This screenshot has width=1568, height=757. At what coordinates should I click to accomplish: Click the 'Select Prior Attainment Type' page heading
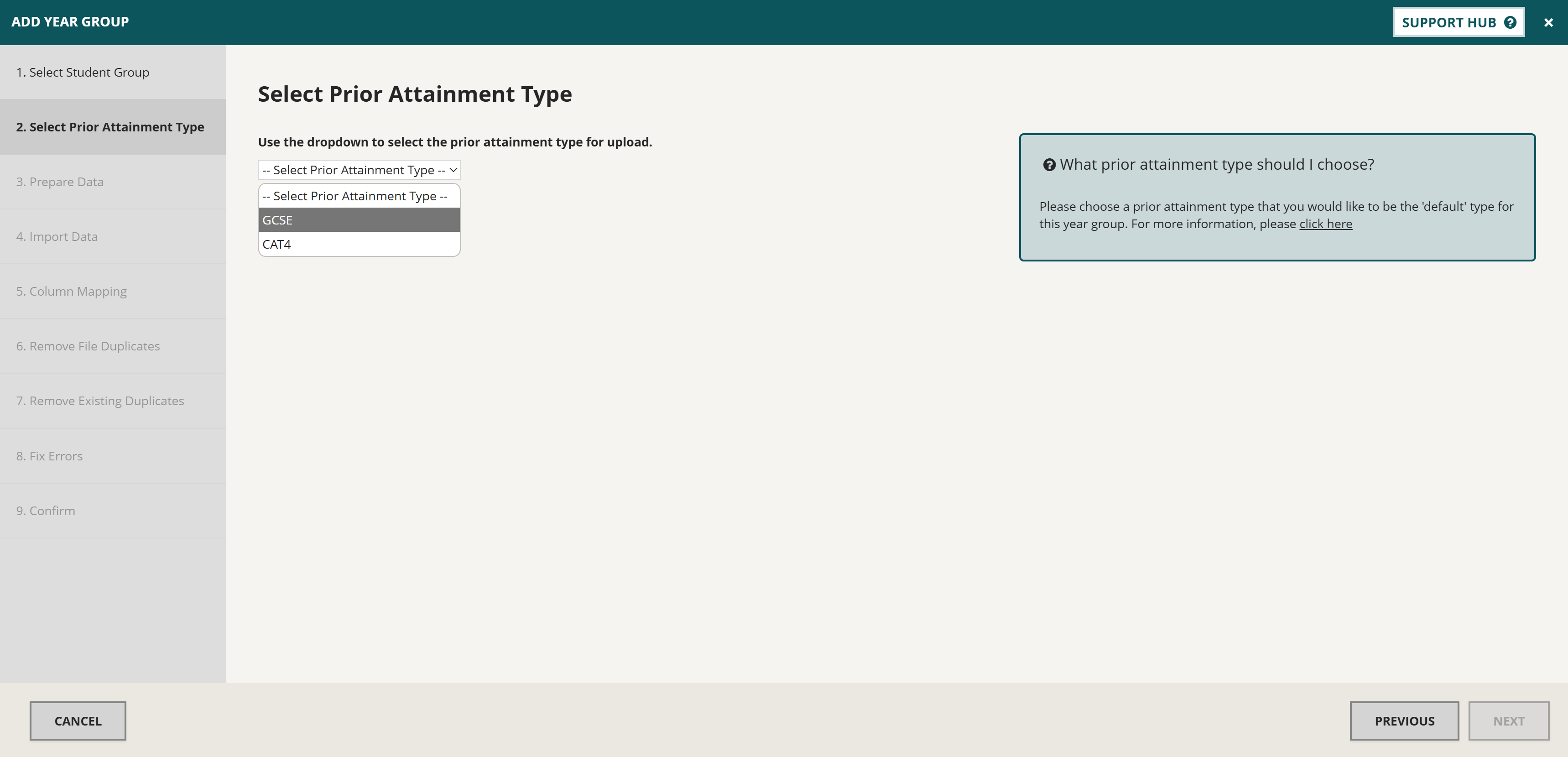(415, 94)
